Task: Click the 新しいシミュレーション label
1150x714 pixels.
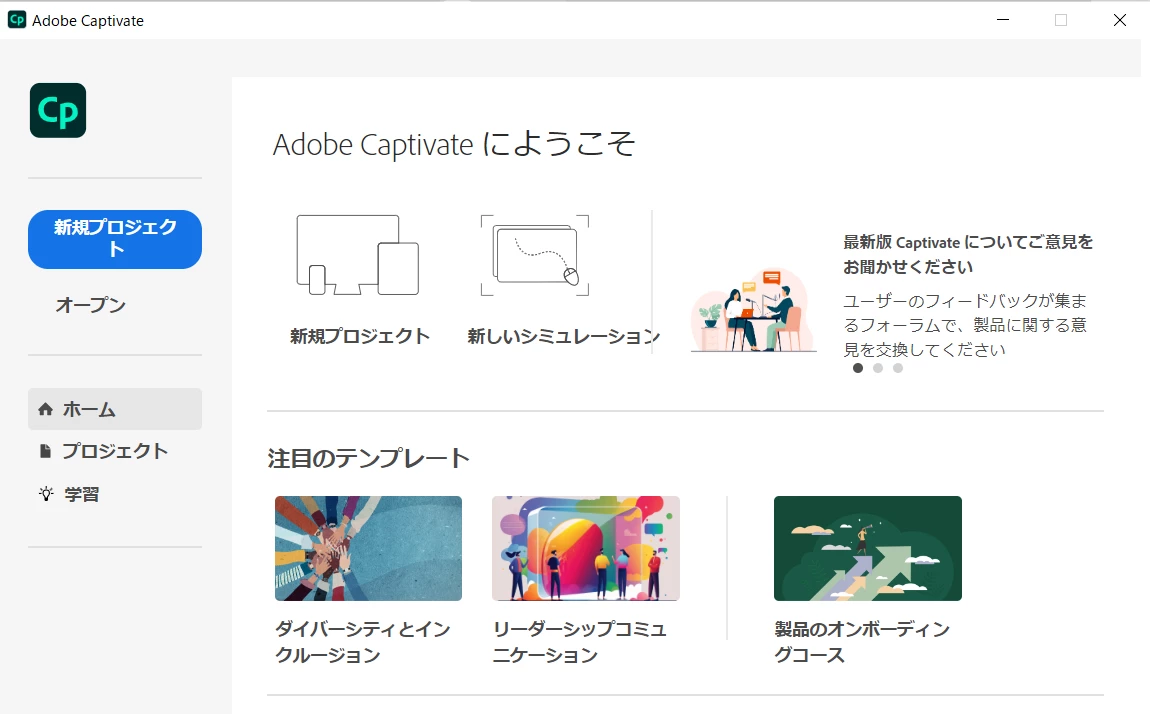Action: pos(563,336)
